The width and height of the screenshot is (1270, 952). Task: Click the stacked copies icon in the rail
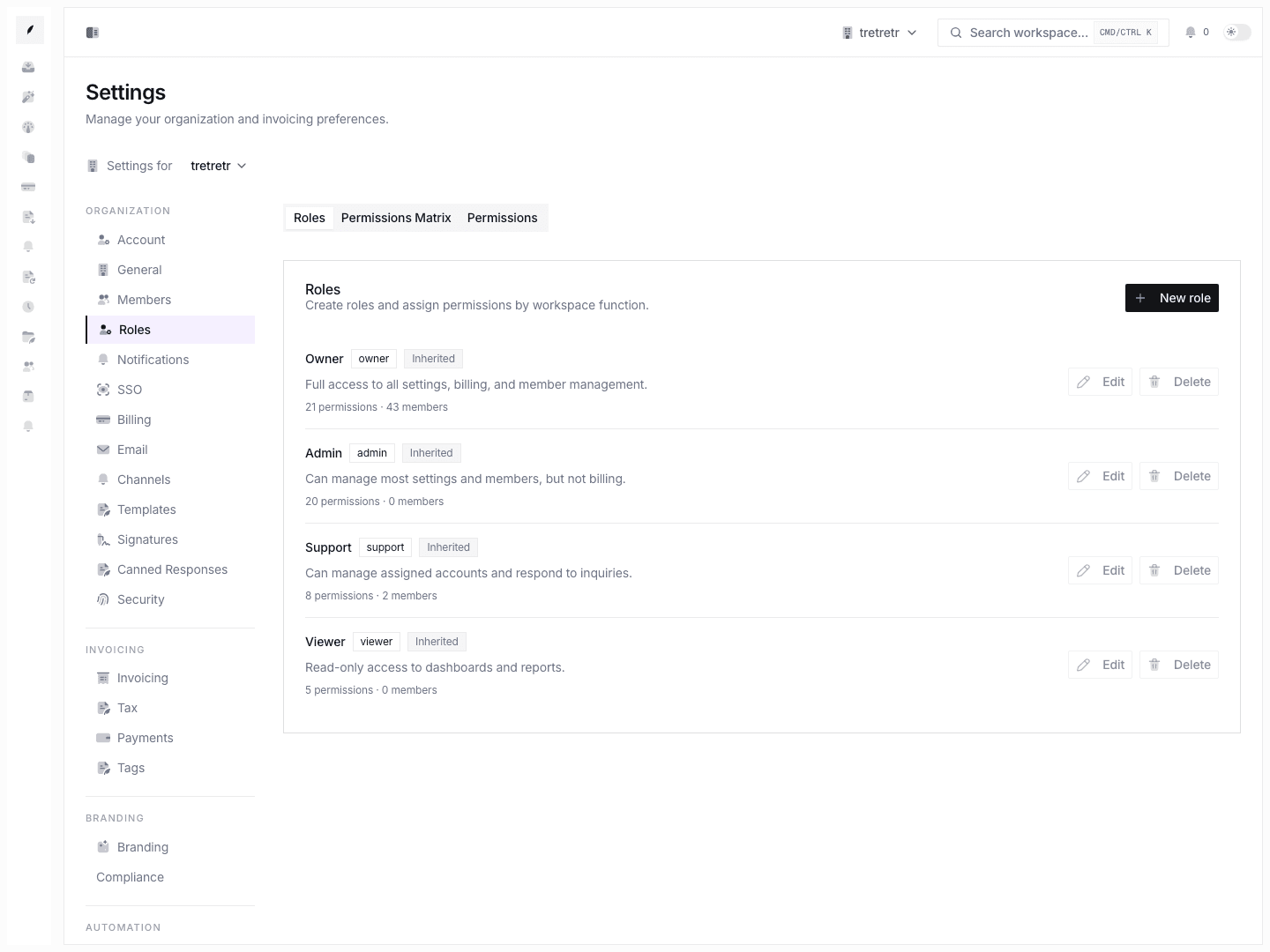tap(28, 157)
